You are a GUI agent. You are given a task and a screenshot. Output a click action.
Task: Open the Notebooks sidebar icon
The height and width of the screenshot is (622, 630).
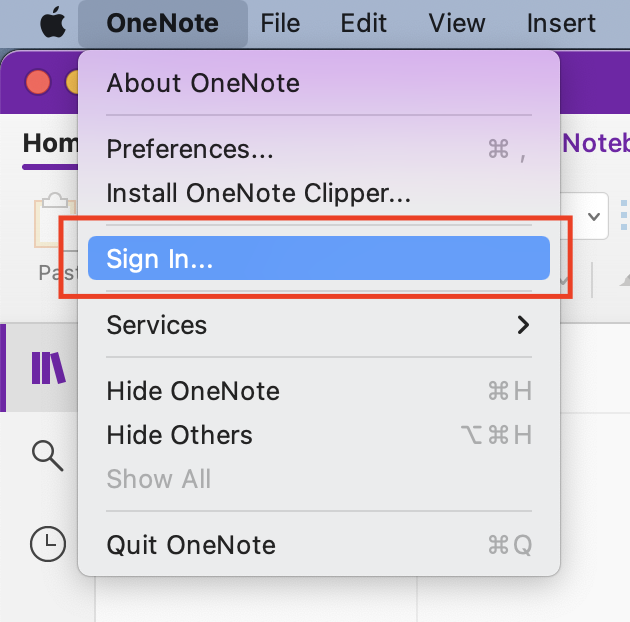point(48,368)
